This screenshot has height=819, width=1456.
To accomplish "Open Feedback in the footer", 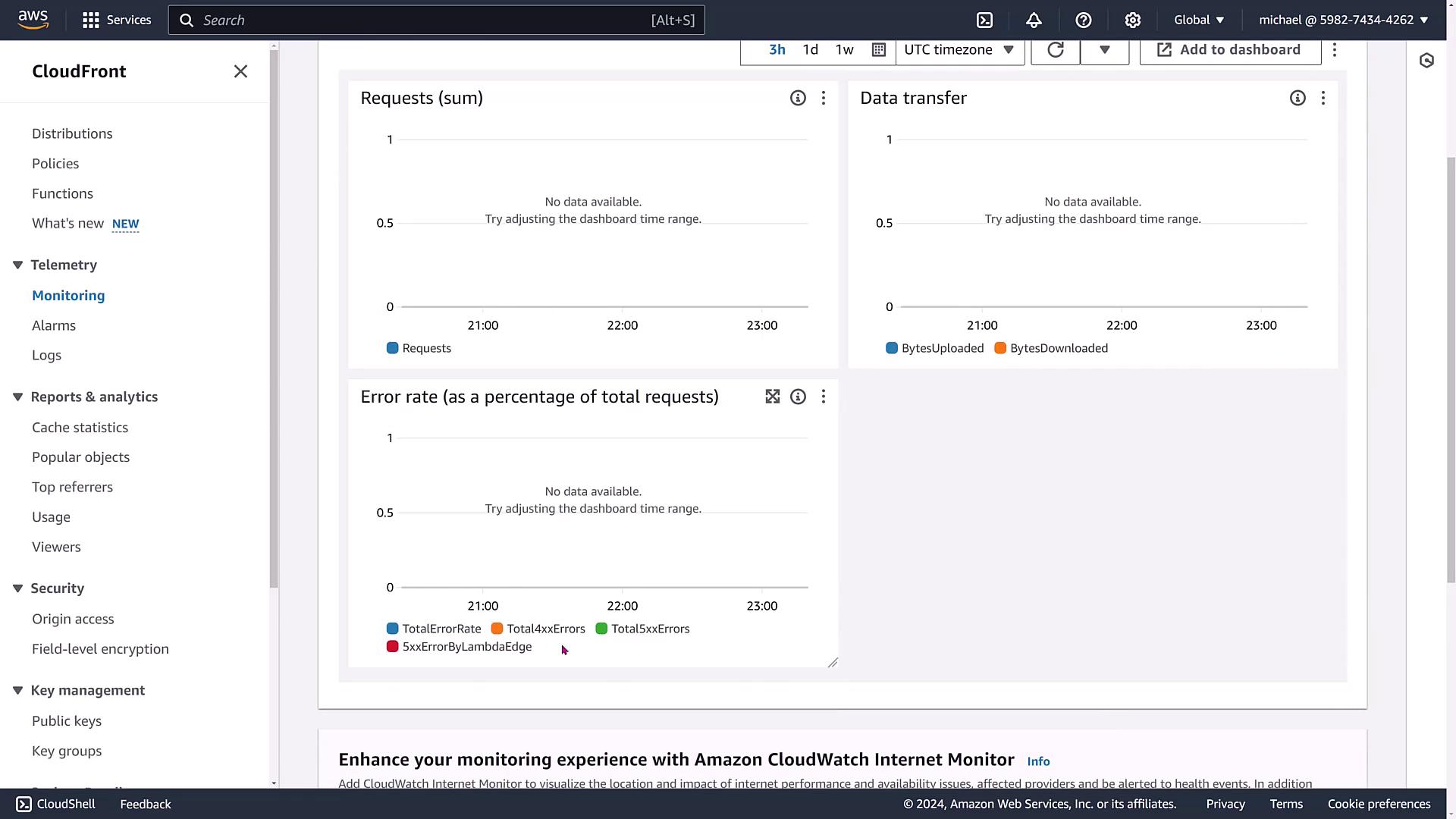I will tap(146, 804).
